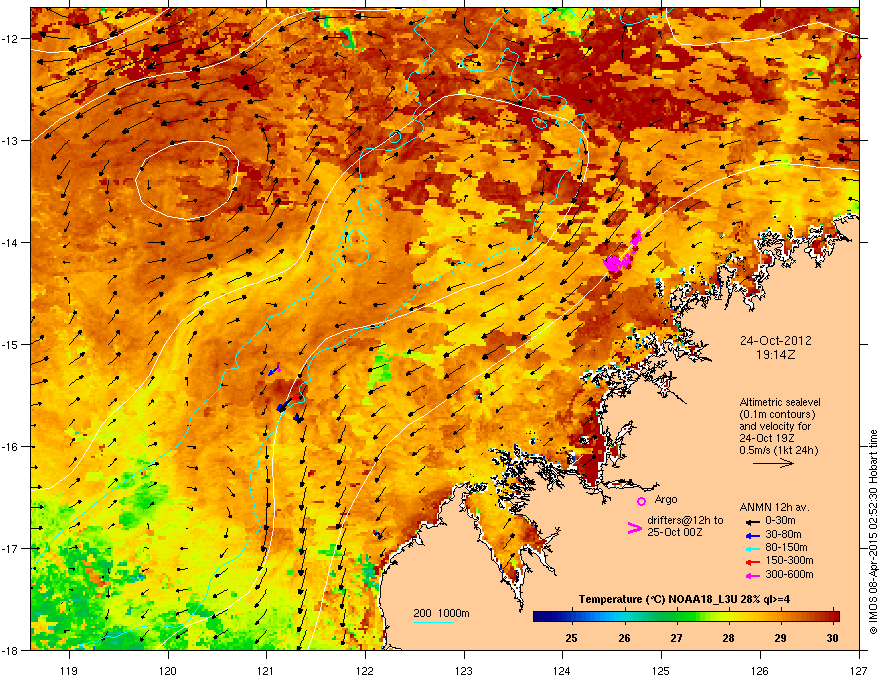Click the vertical IMOS copyright timestamp text
This screenshot has width=880, height=680.
pyautogui.click(x=873, y=531)
